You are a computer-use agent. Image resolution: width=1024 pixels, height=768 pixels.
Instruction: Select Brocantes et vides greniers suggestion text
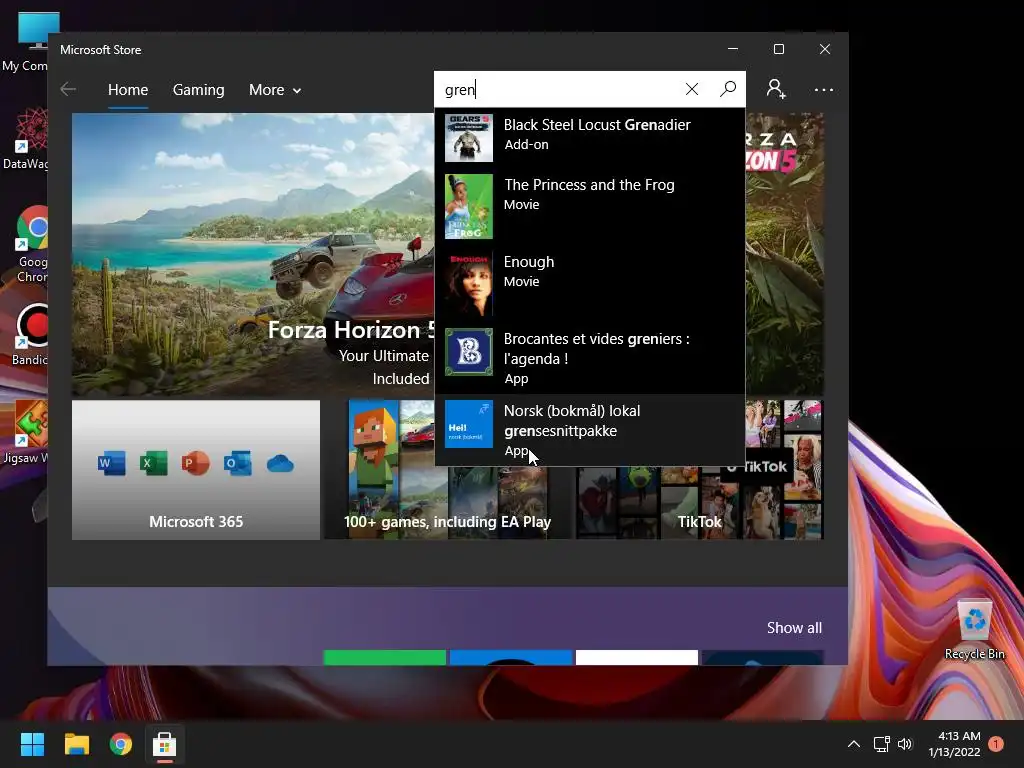pyautogui.click(x=596, y=349)
